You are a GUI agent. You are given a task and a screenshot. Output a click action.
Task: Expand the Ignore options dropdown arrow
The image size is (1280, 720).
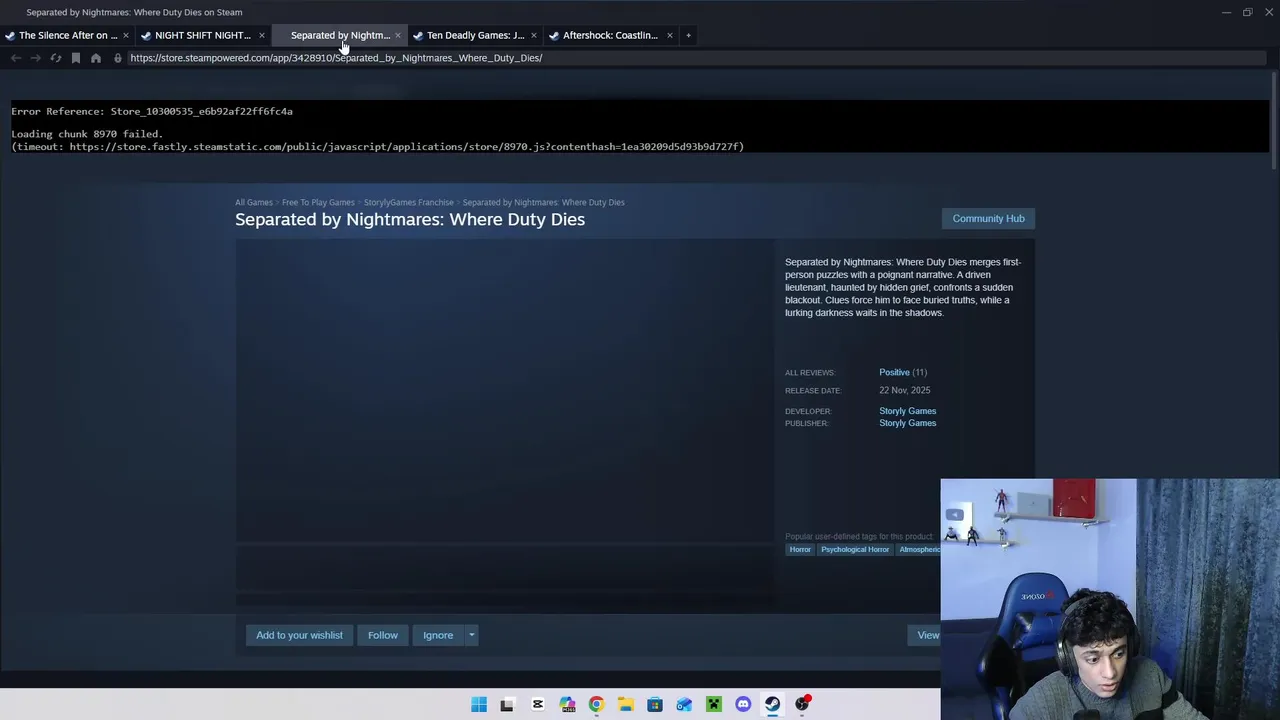[471, 635]
